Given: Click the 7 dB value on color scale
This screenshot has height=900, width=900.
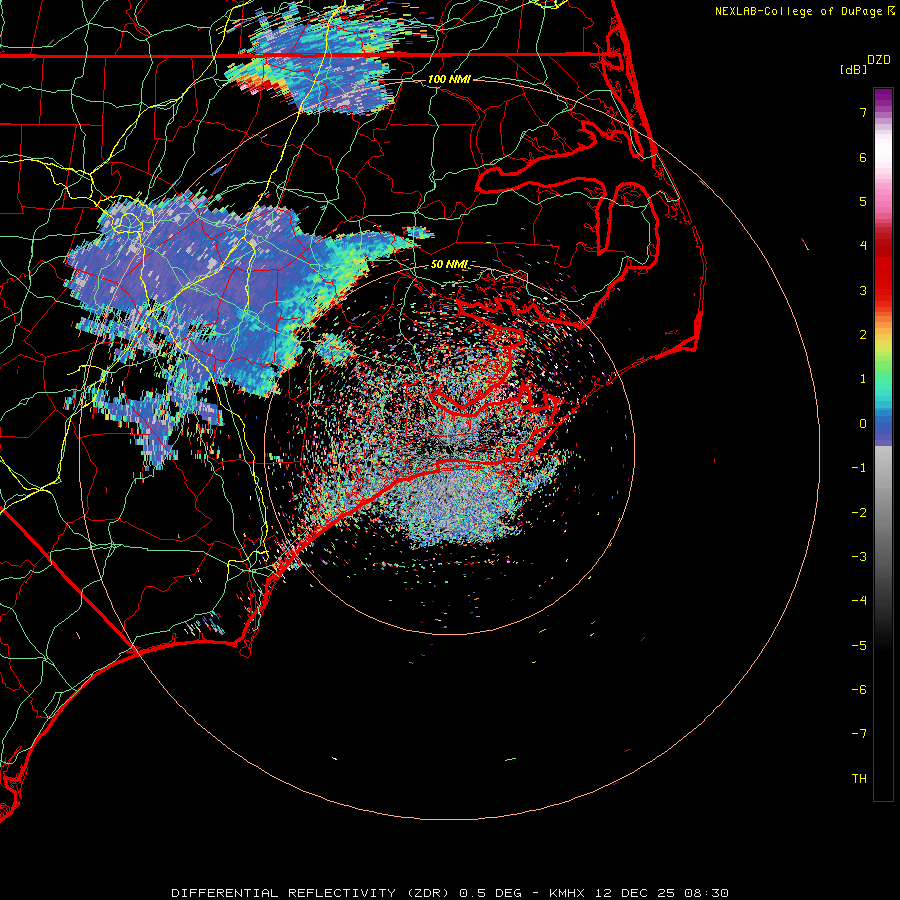Looking at the screenshot, I should click(863, 112).
